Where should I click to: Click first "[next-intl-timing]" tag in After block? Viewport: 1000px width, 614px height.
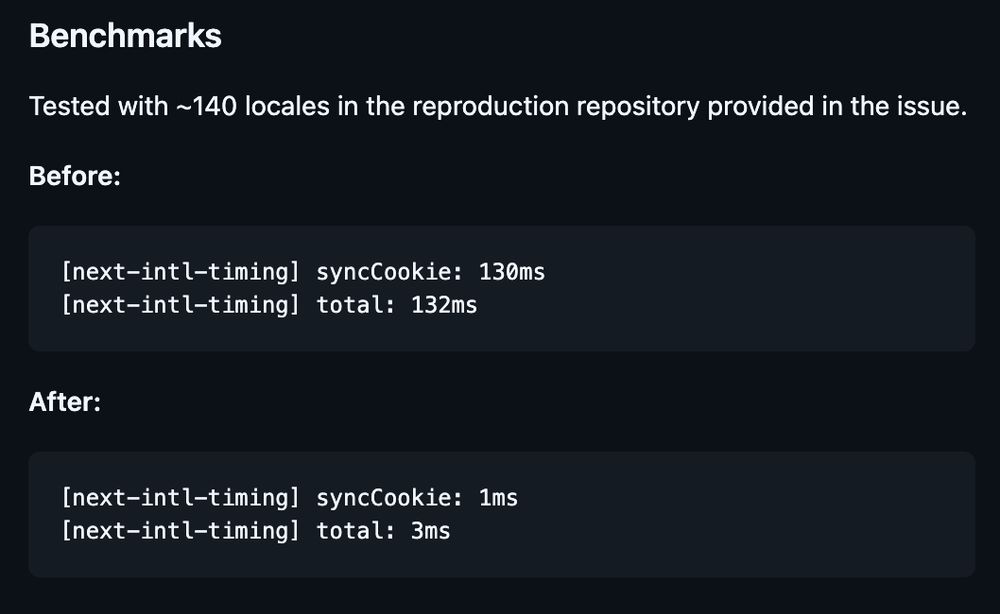click(x=180, y=497)
